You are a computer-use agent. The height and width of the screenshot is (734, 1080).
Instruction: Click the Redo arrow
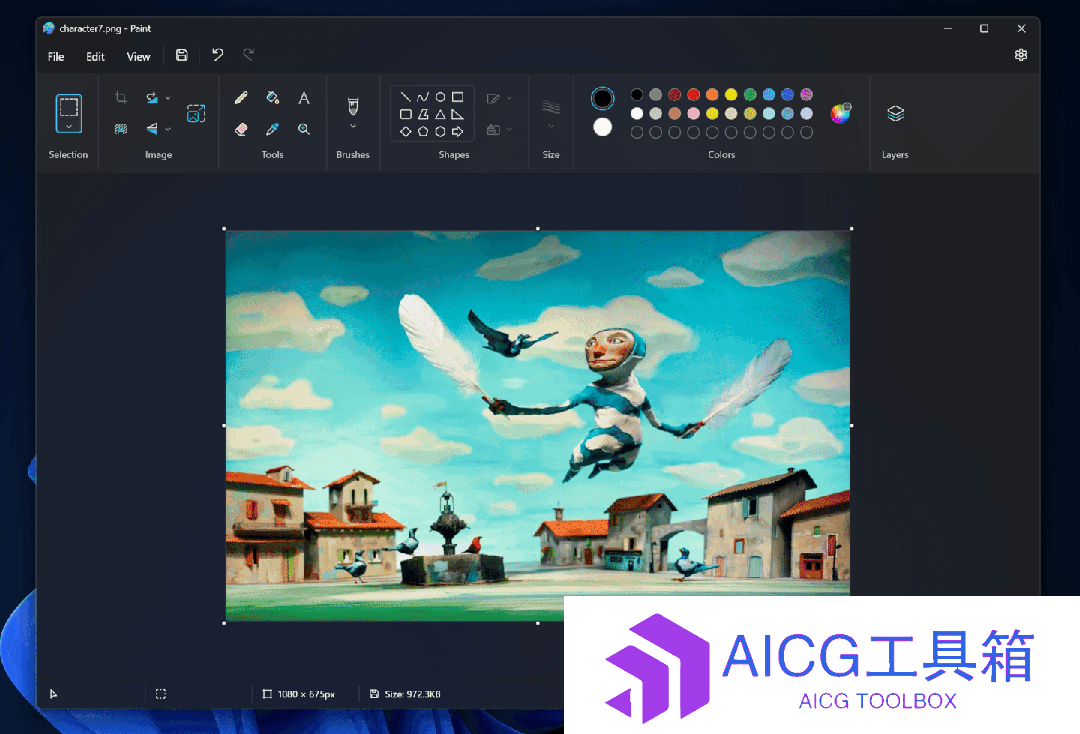(249, 55)
